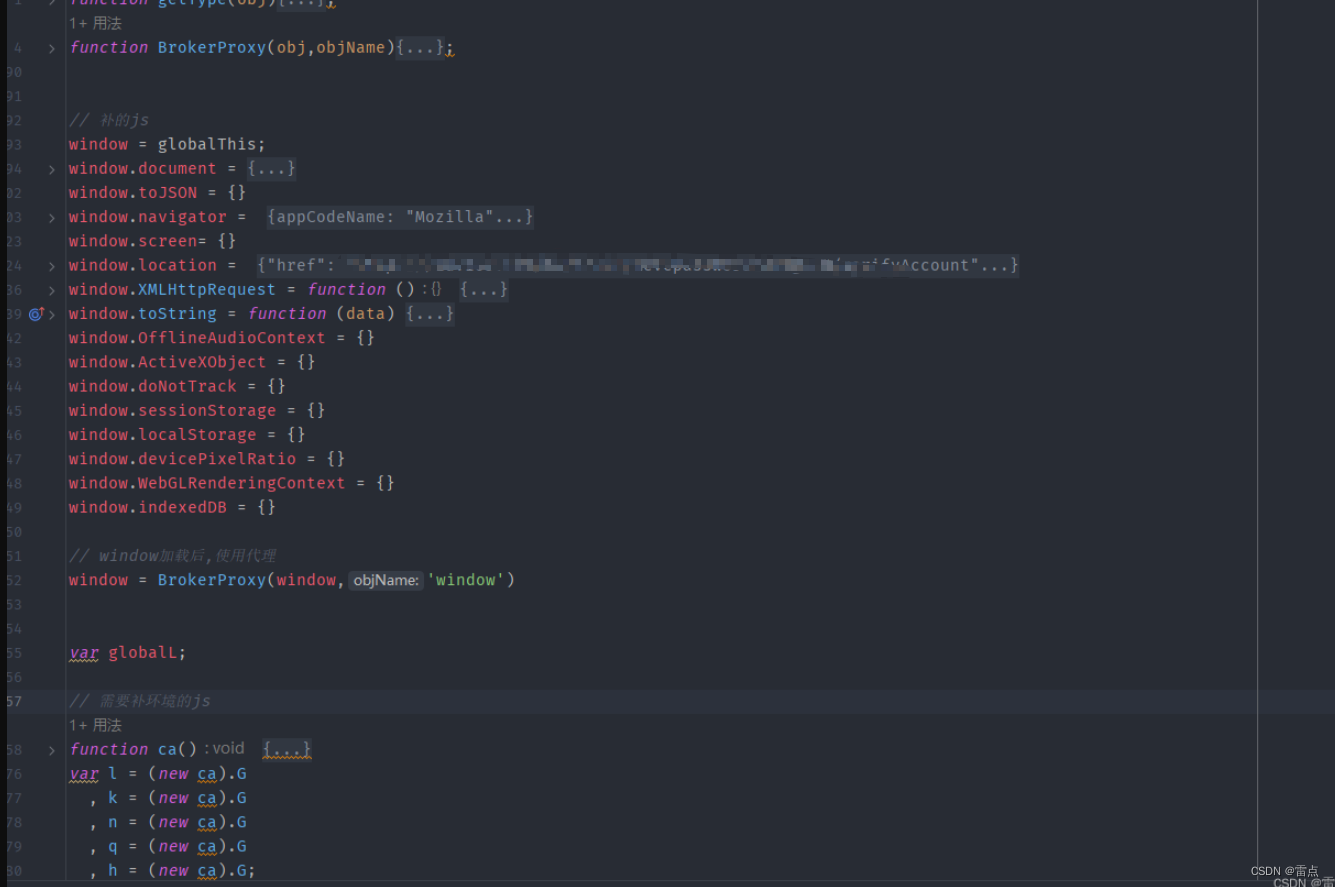Click 'var globalL;' declaration
1335x887 pixels.
point(128,653)
